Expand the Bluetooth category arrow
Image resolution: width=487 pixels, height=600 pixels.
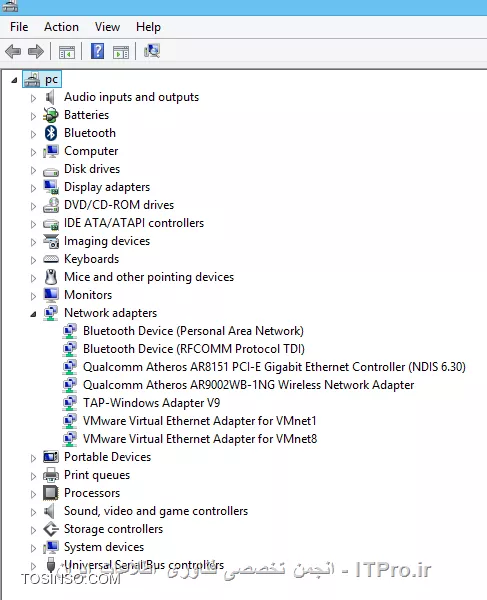click(x=33, y=134)
